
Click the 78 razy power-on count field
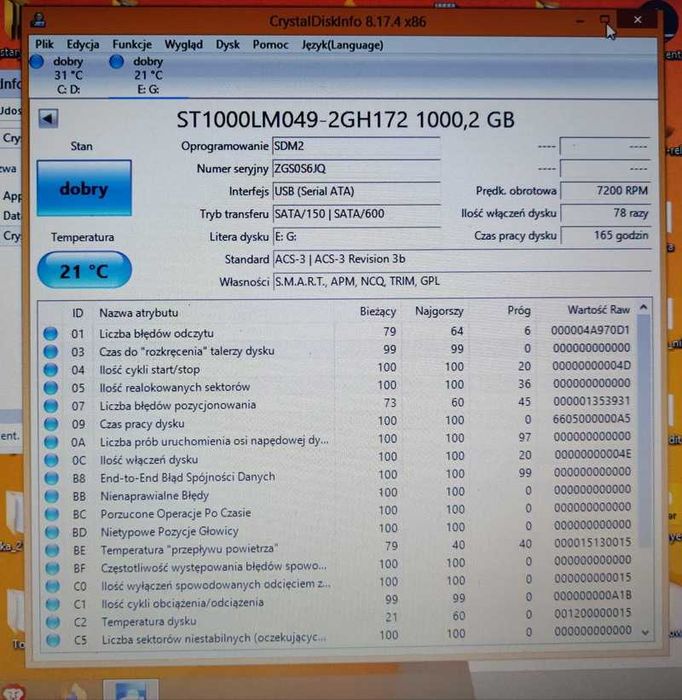tap(606, 213)
